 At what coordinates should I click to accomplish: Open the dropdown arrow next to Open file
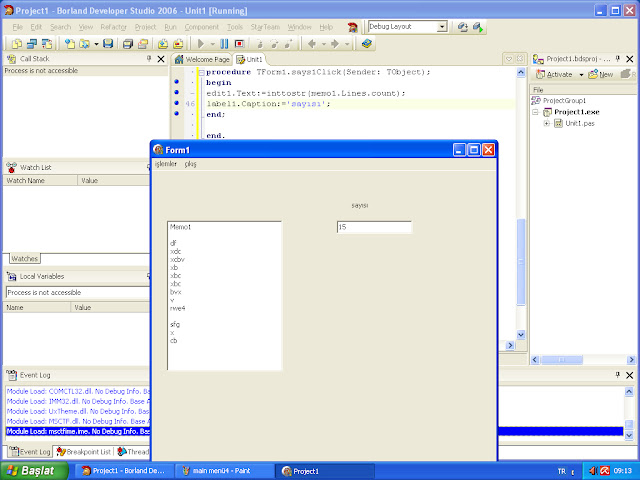pos(96,44)
